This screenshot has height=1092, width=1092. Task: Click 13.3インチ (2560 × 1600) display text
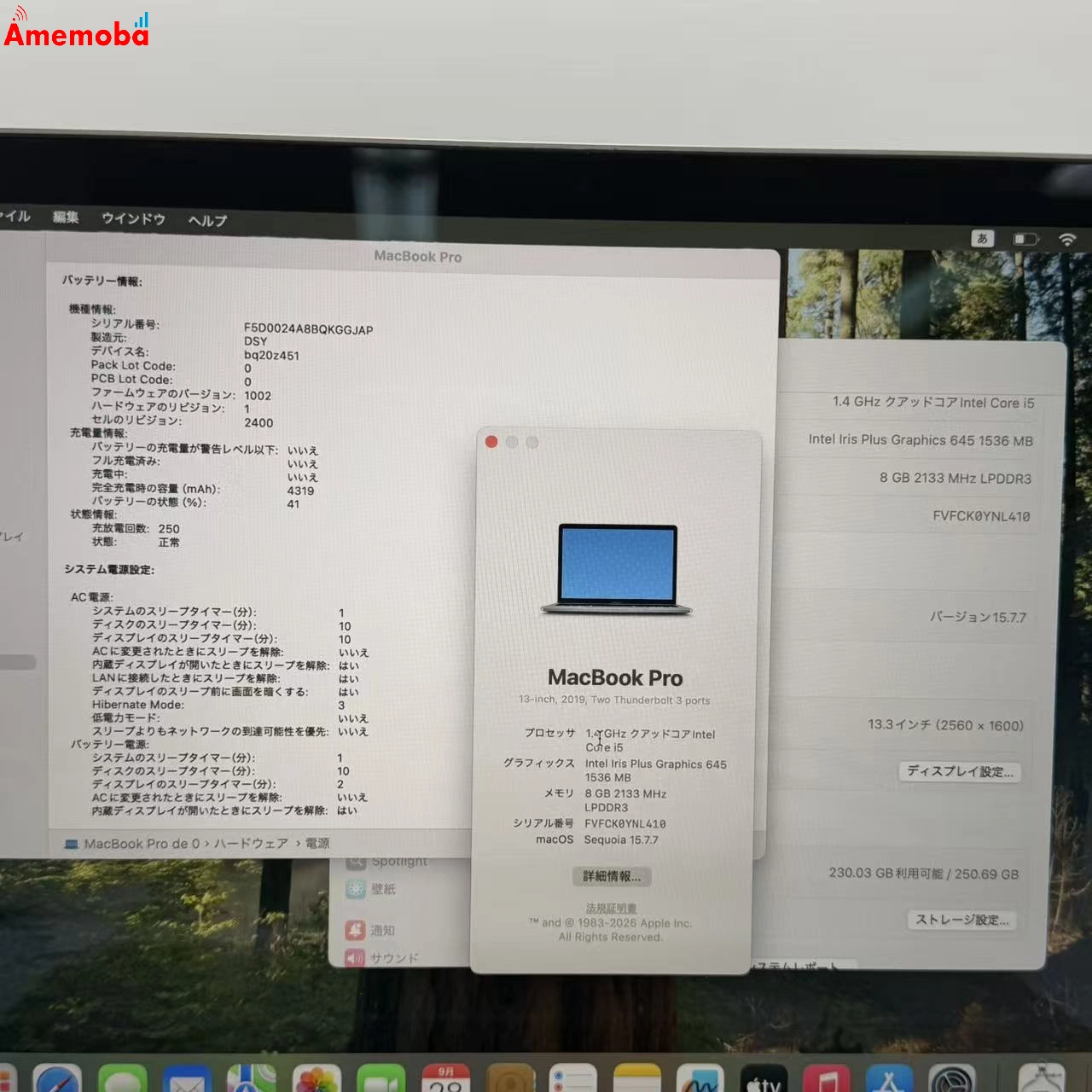[945, 725]
